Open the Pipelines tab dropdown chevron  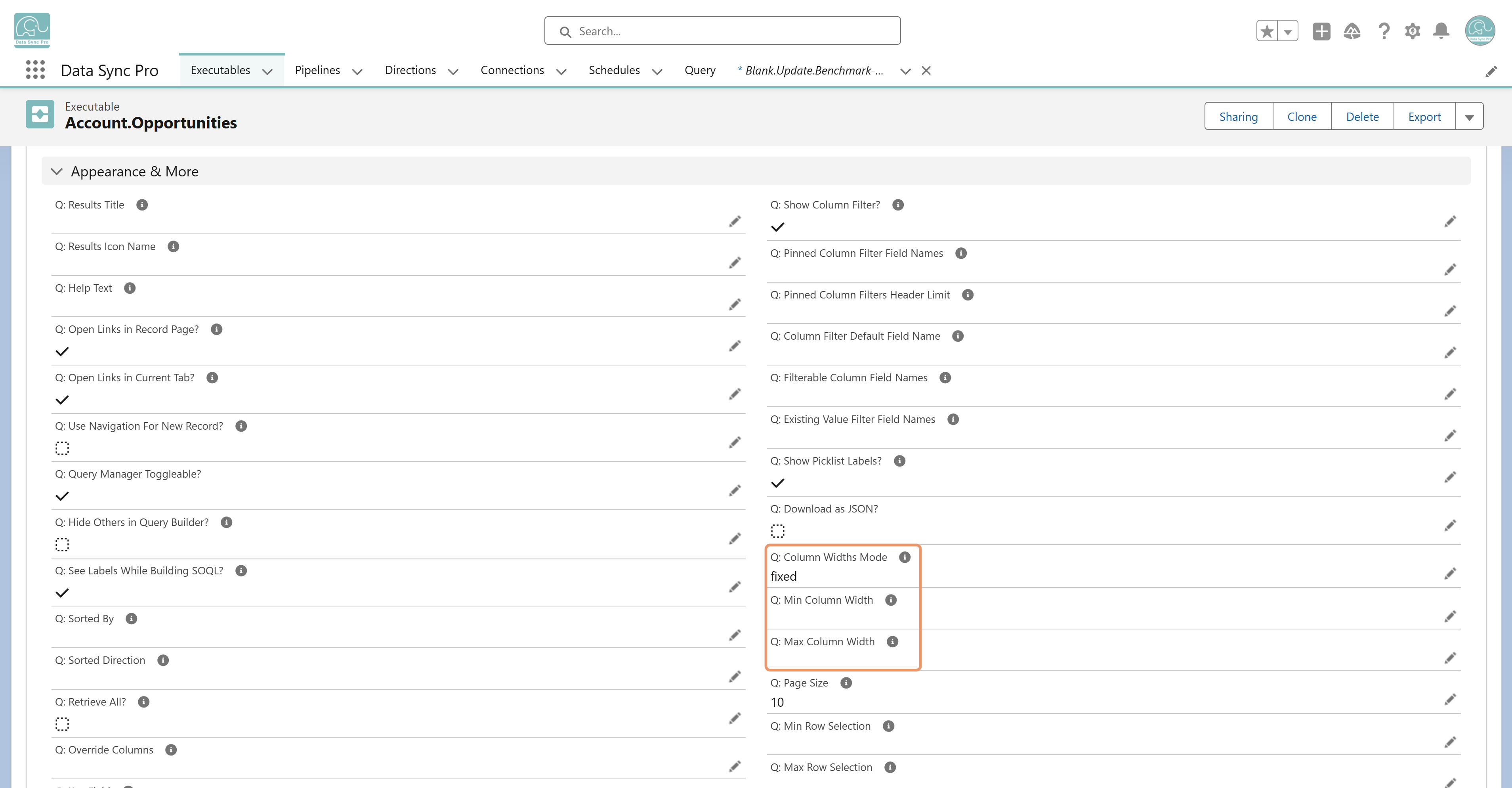[357, 71]
